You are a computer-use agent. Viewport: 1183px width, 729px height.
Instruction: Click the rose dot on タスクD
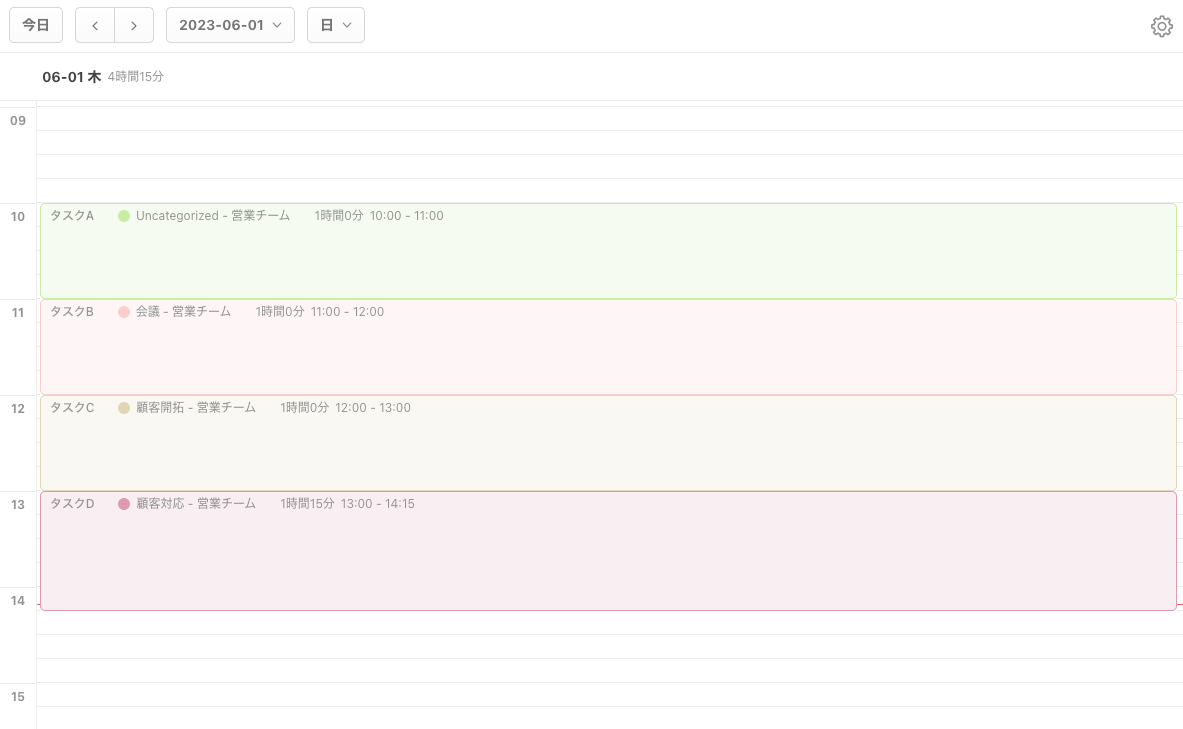pyautogui.click(x=124, y=504)
